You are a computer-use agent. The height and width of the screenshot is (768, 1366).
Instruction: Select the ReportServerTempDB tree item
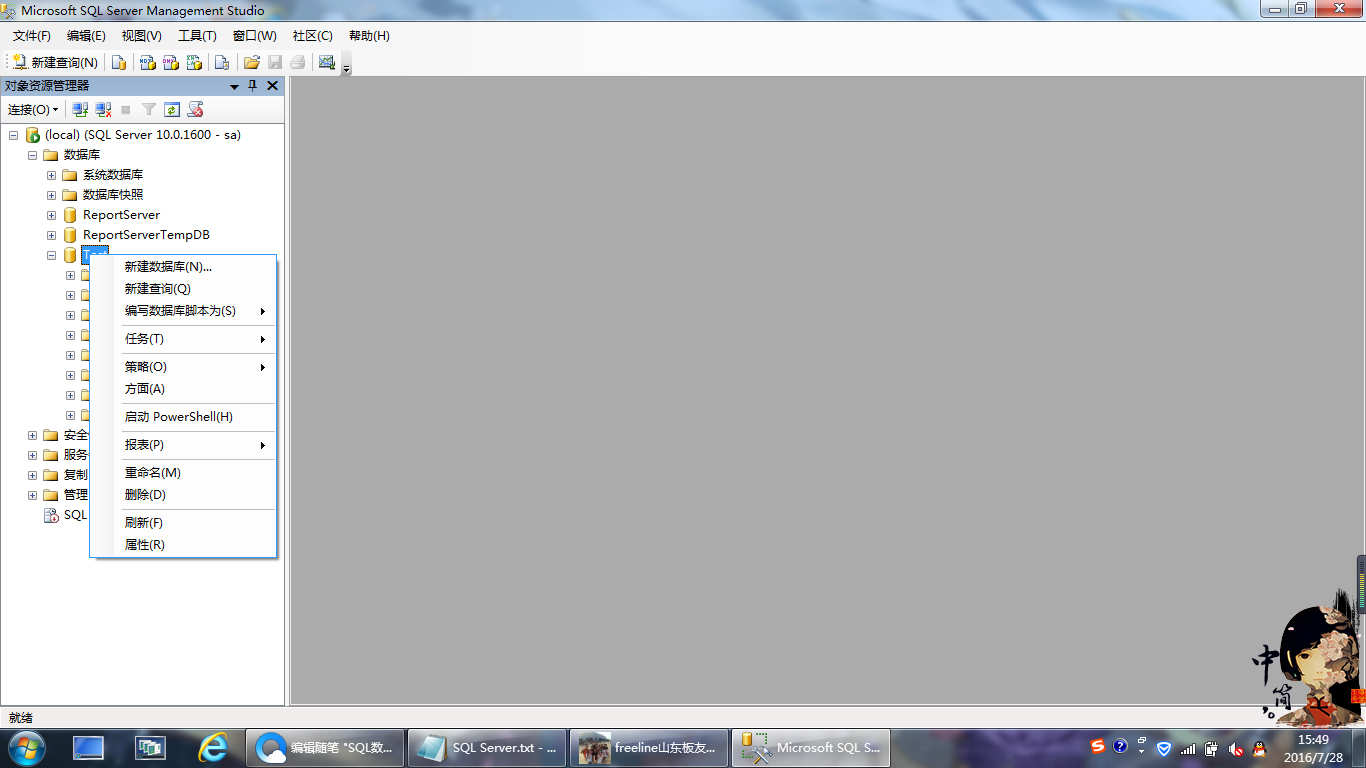pyautogui.click(x=146, y=235)
